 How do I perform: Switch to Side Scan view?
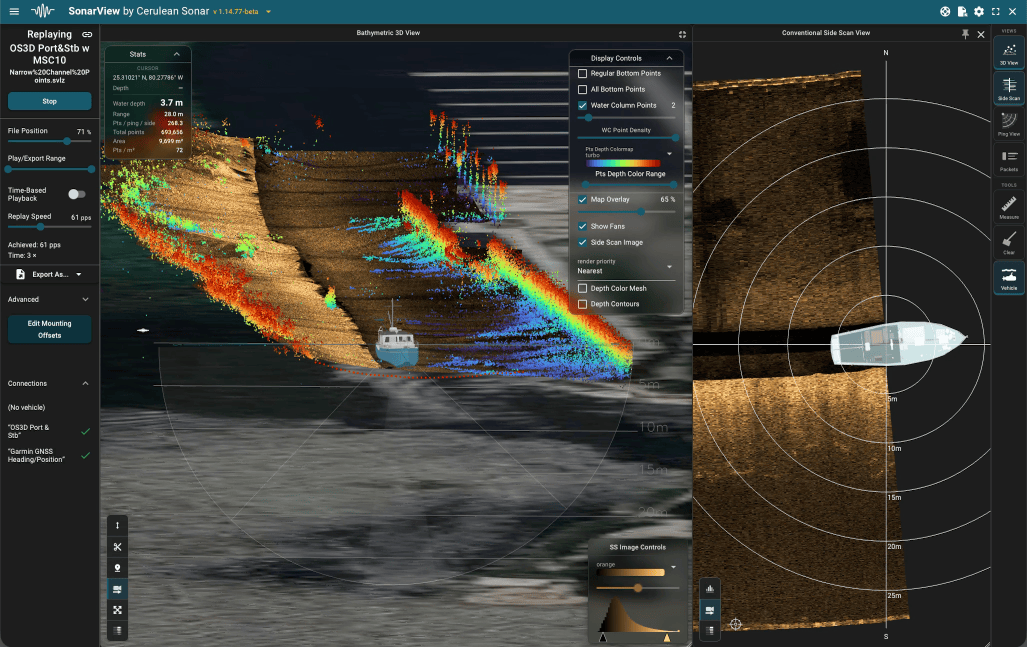(1009, 88)
